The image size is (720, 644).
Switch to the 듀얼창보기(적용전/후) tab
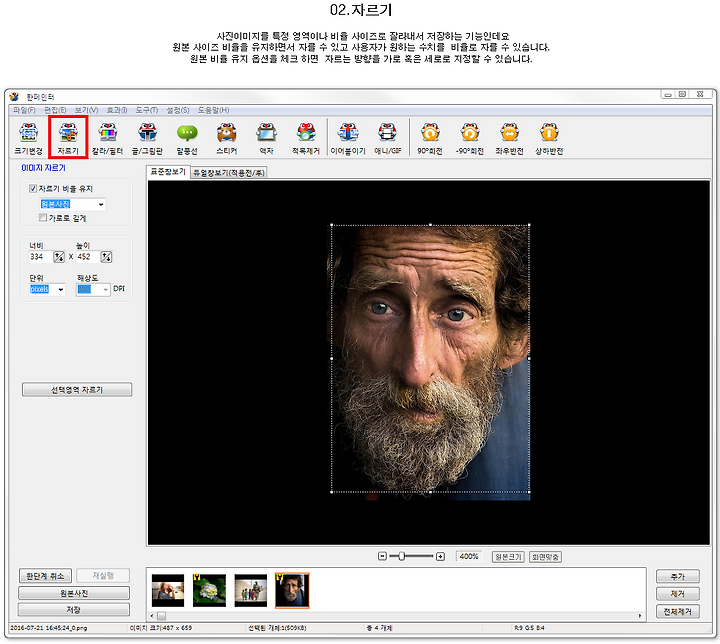228,173
